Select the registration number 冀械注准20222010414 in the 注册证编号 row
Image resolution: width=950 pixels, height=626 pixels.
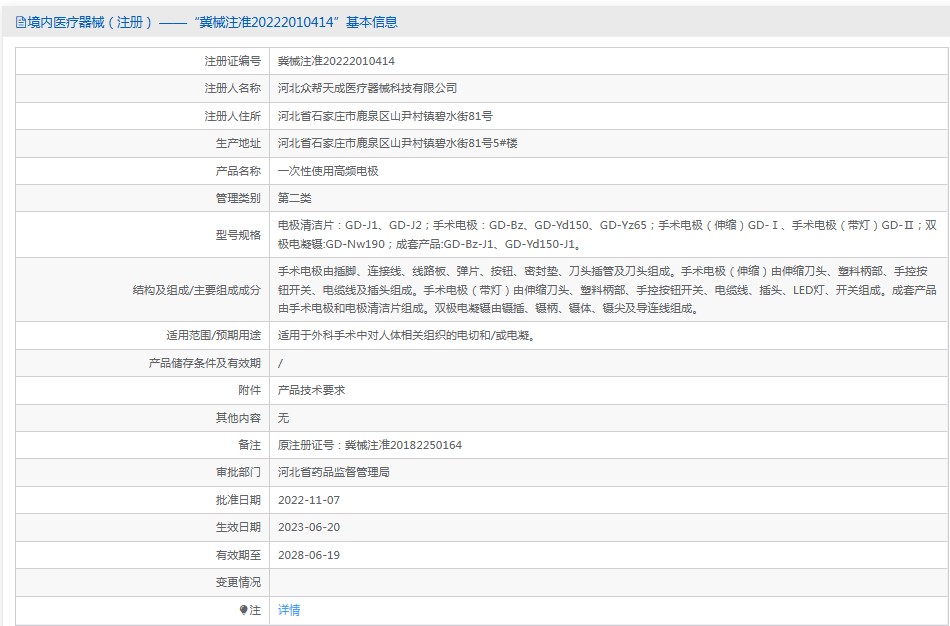click(335, 61)
